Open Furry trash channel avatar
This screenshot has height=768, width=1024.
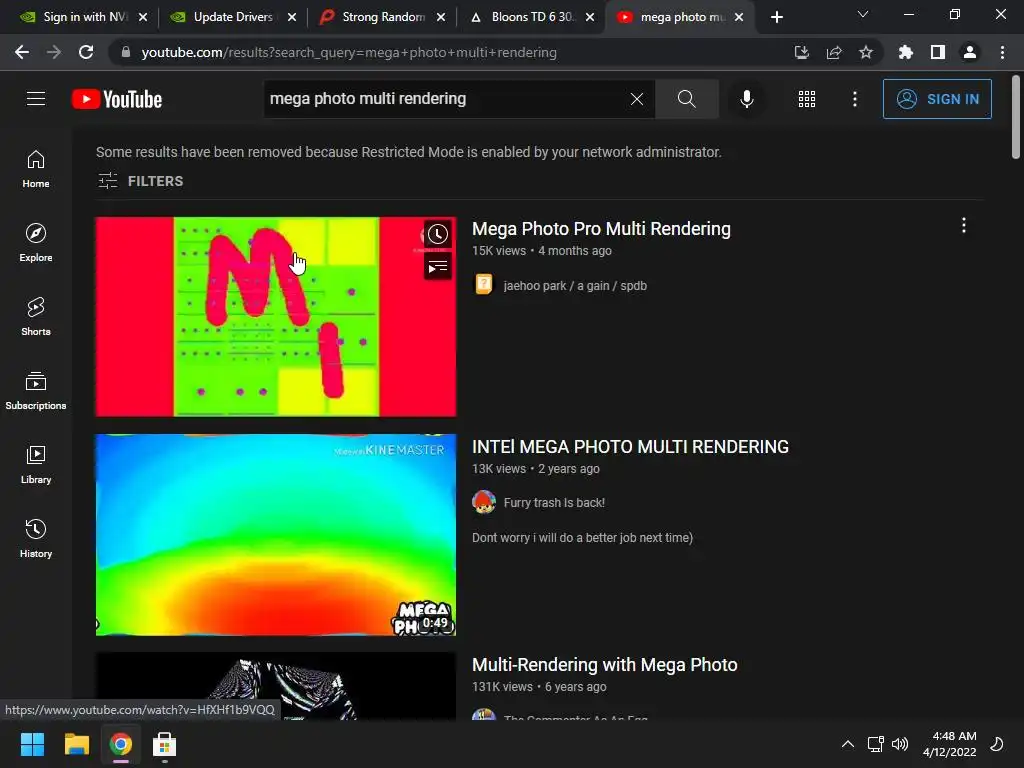click(x=484, y=502)
